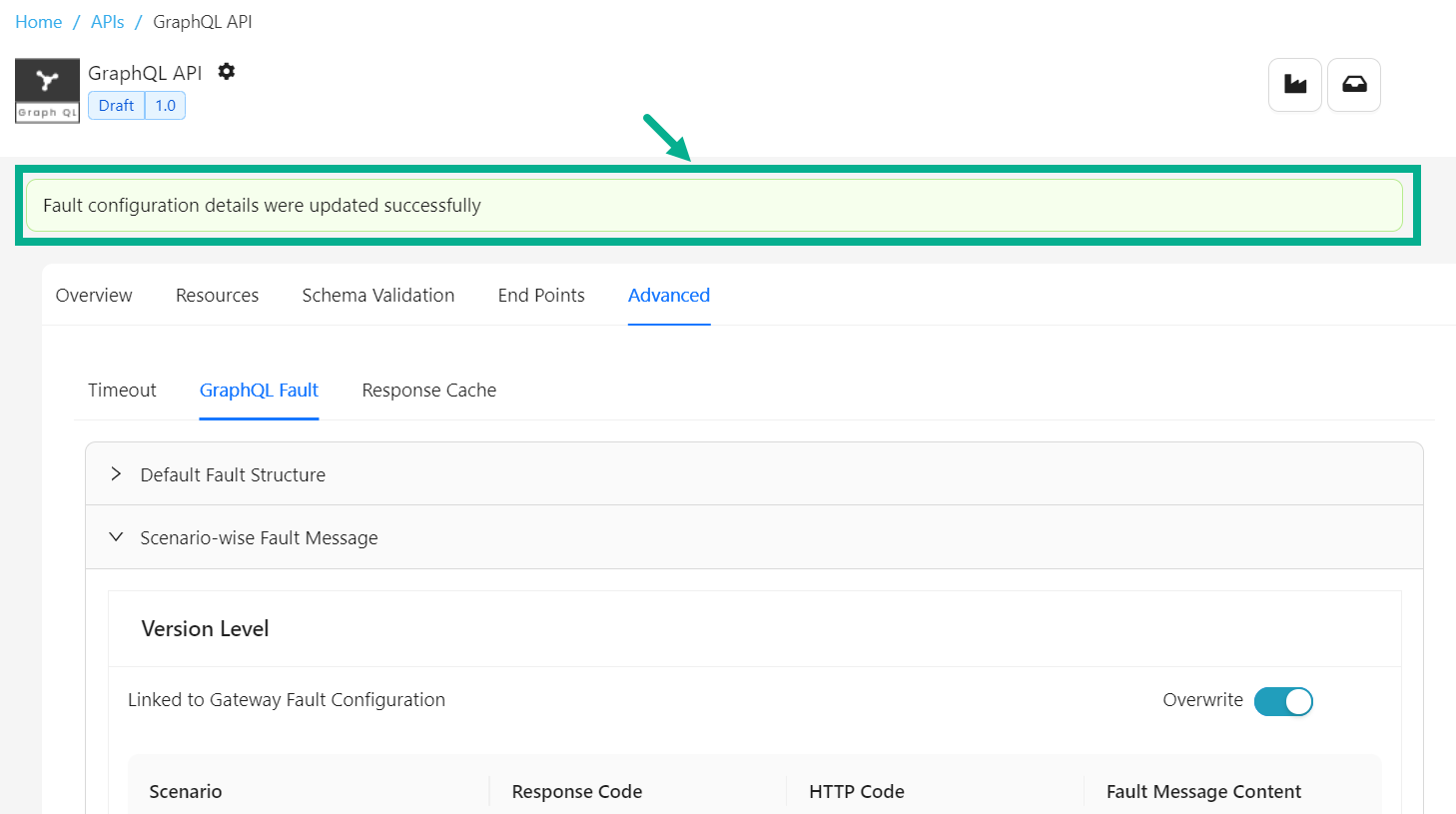Select the GraphQL Fault sub-tab
The width and height of the screenshot is (1456, 814).
[259, 391]
